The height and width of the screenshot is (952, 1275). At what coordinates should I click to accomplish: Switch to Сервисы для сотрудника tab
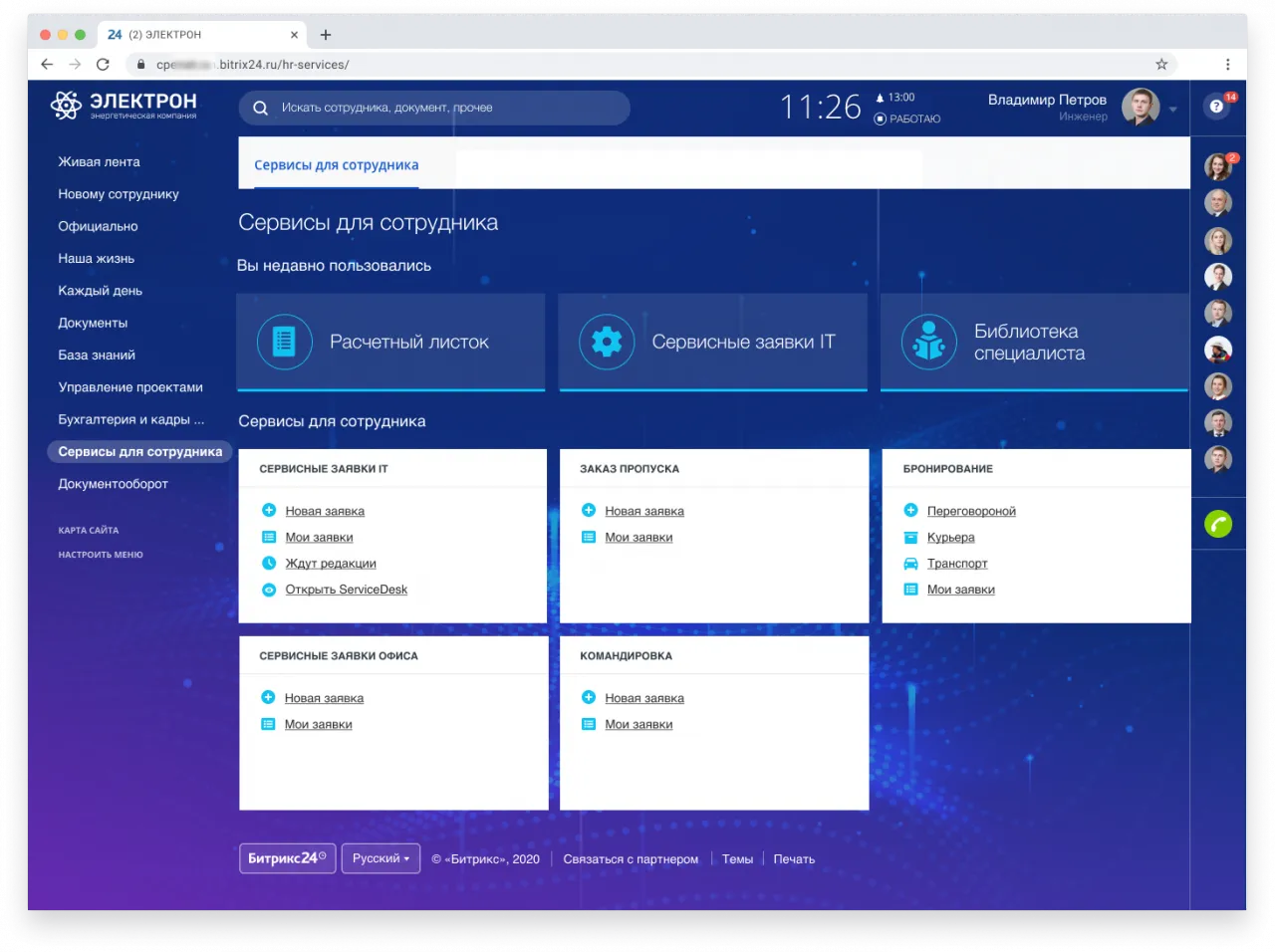point(336,165)
